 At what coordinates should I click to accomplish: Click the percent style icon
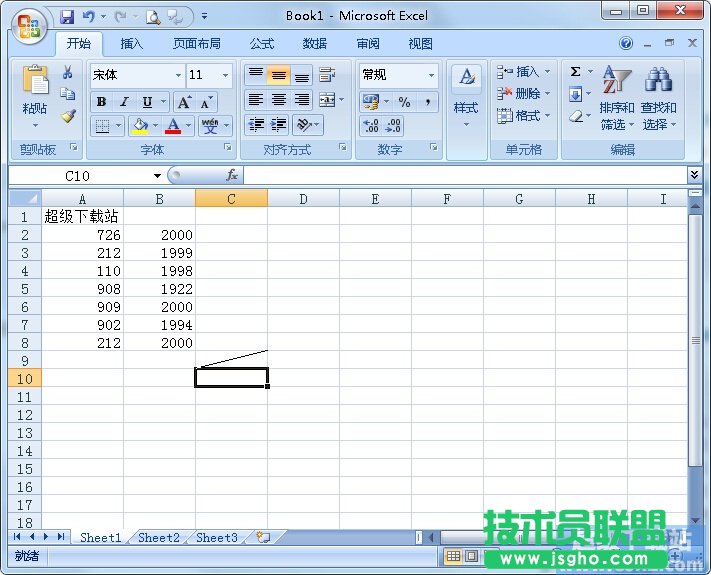click(x=404, y=102)
